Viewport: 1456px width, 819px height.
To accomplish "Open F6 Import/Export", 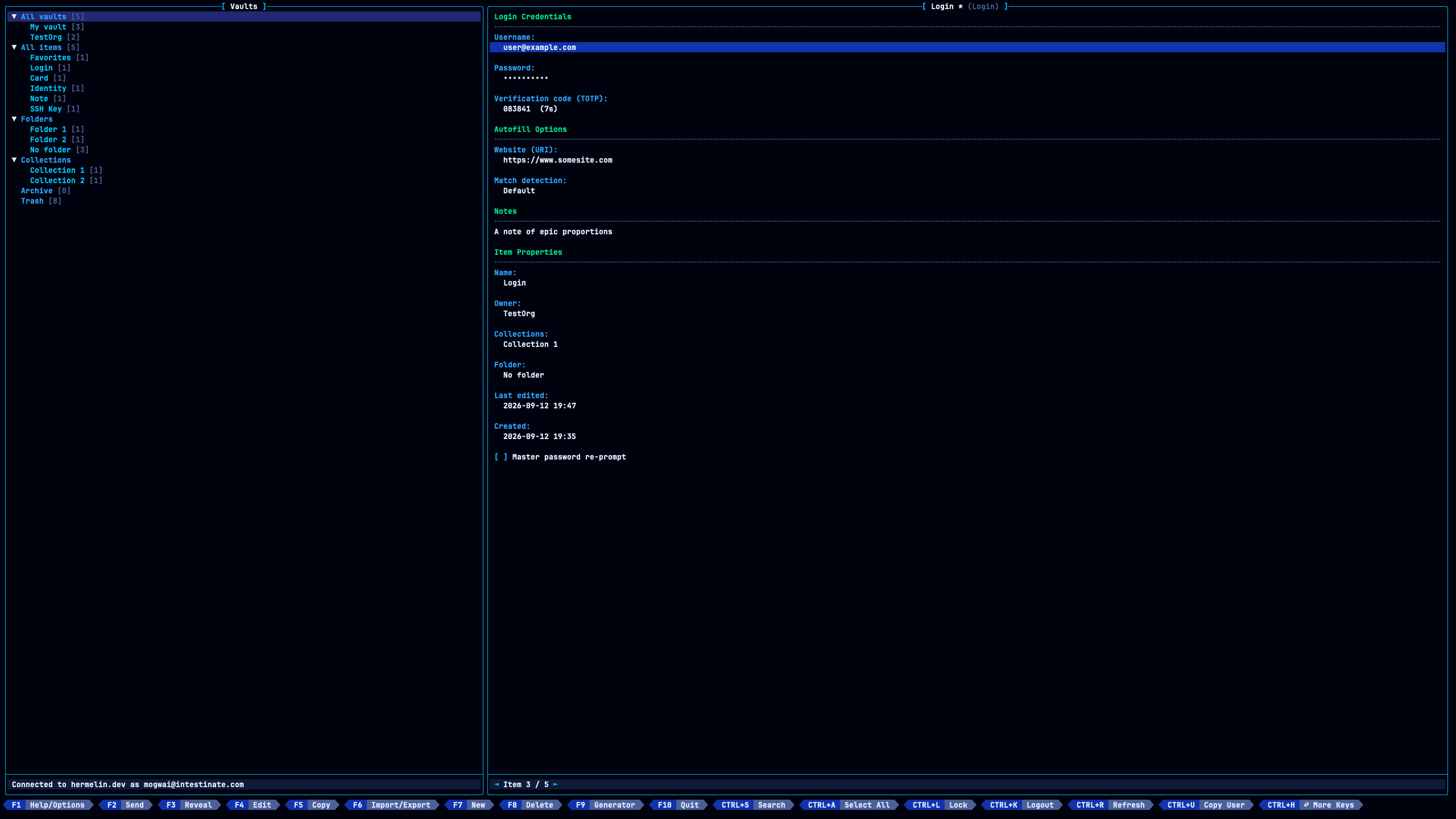I will (392, 805).
